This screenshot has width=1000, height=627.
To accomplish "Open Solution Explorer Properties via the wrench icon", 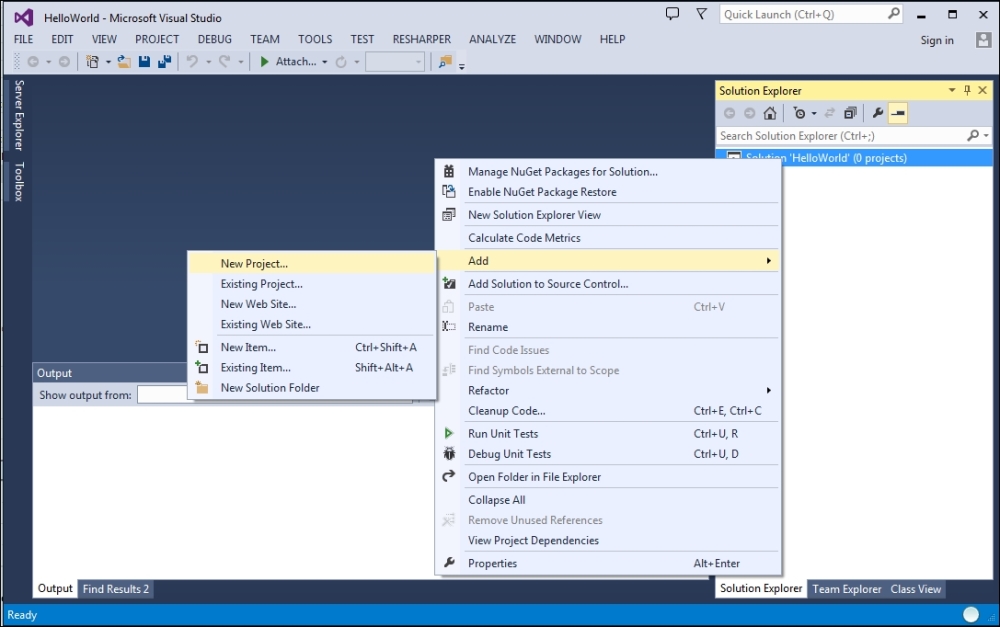I will [877, 112].
